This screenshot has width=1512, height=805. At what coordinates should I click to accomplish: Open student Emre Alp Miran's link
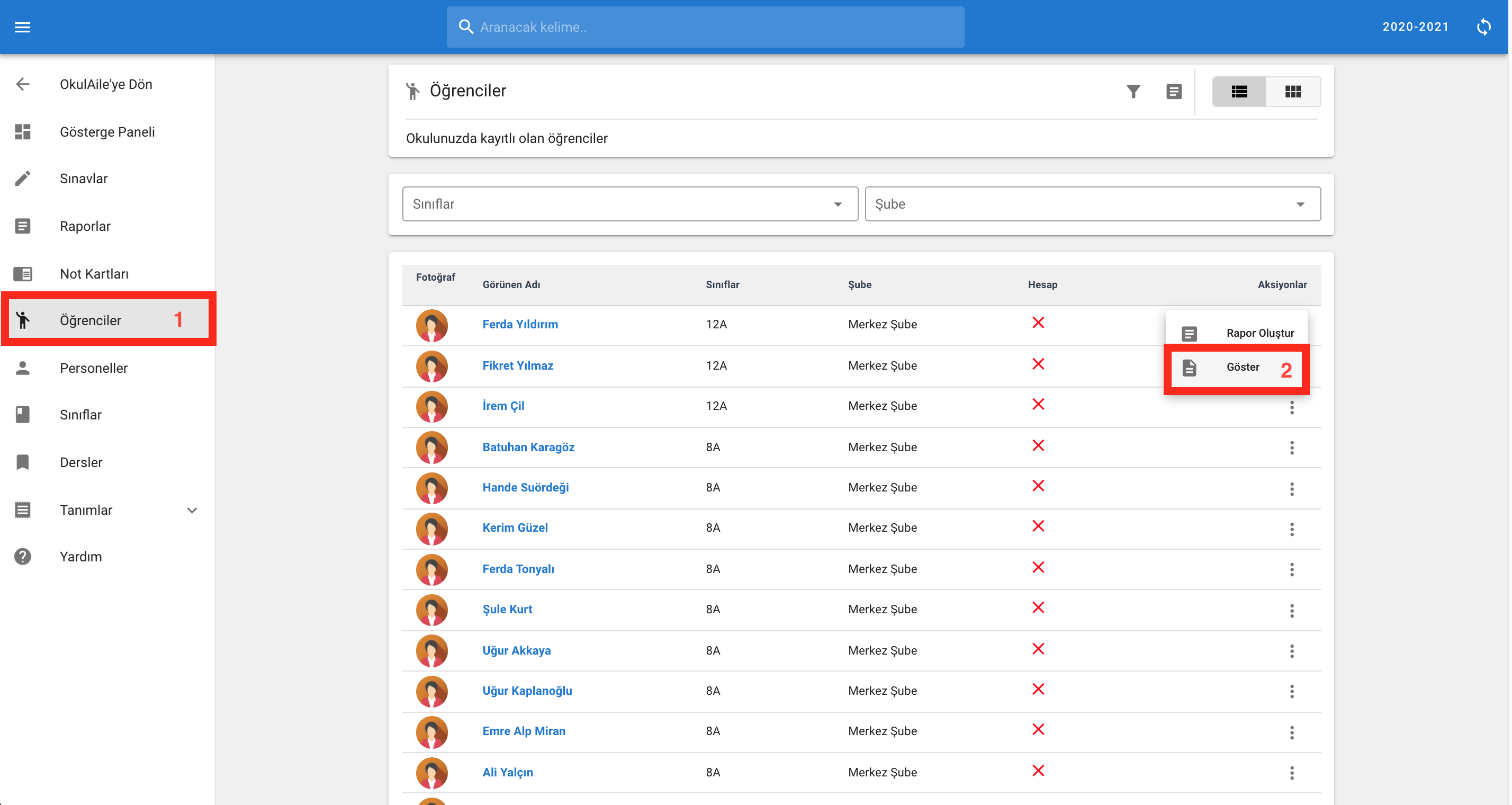524,731
